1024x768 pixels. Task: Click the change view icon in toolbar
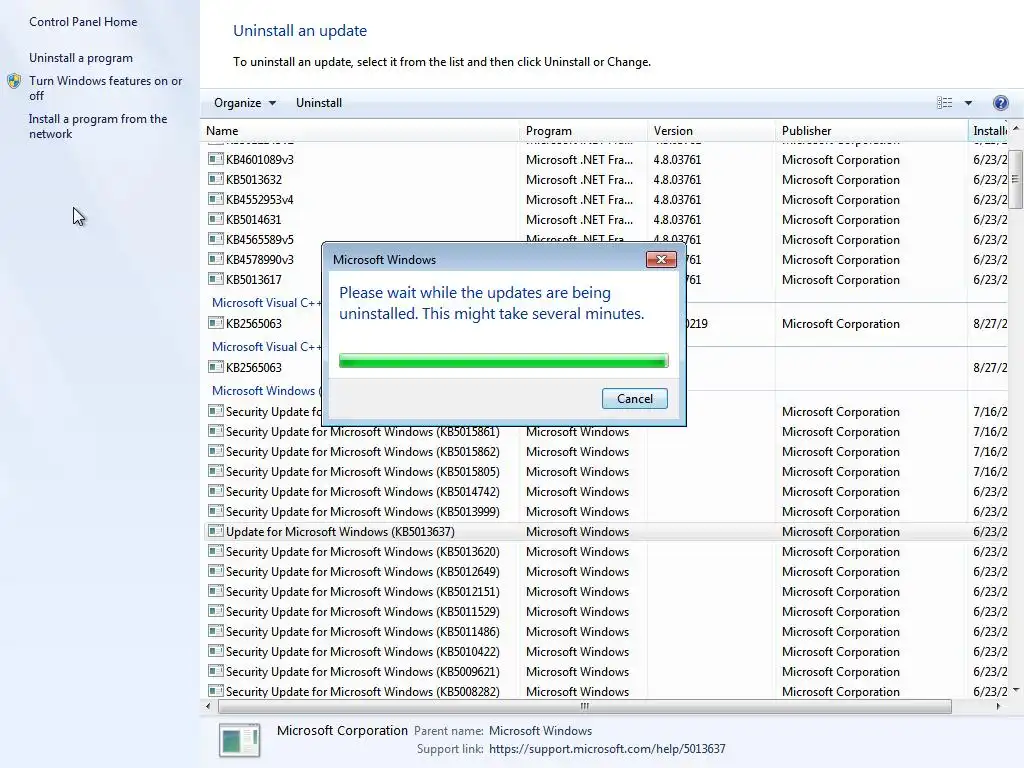(944, 103)
